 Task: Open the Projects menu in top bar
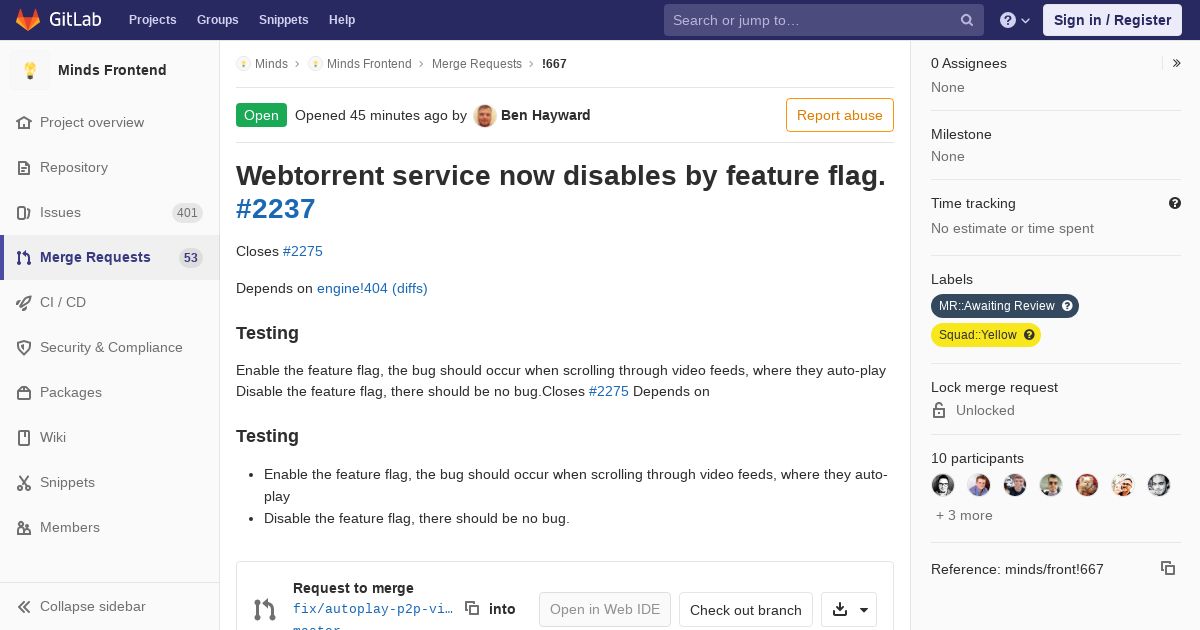click(152, 20)
